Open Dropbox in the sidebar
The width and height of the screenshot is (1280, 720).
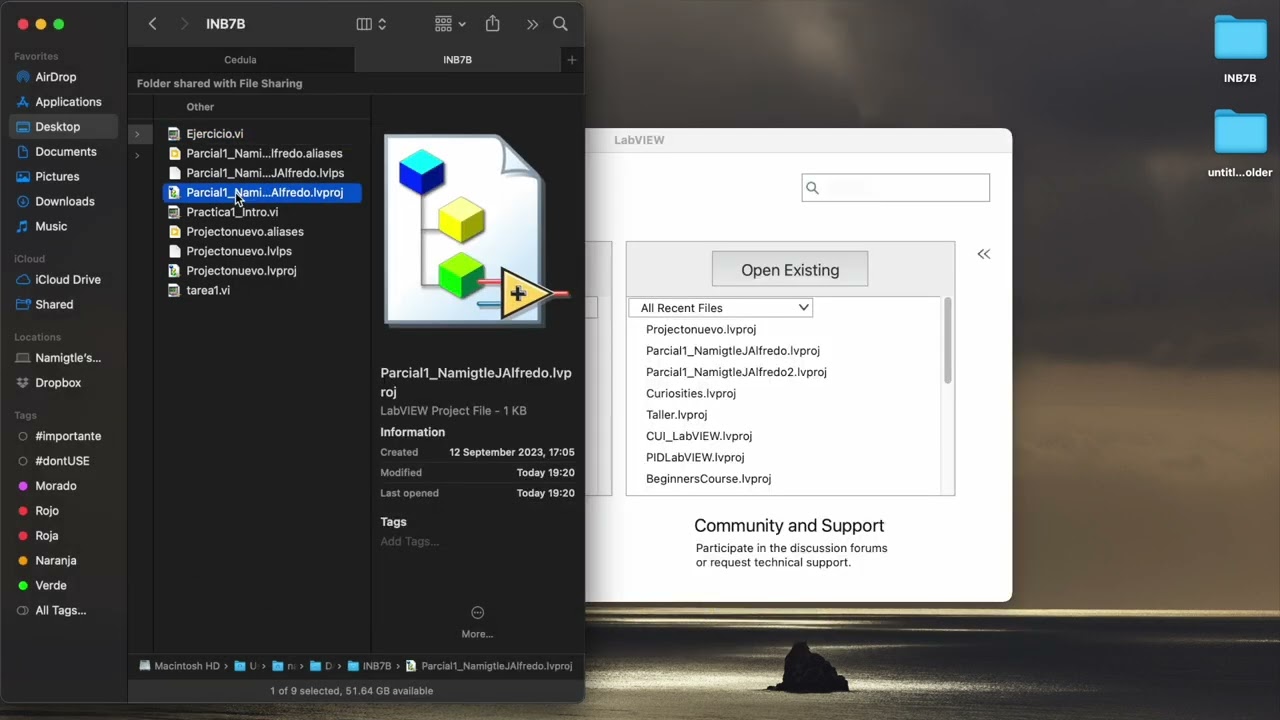[x=58, y=383]
